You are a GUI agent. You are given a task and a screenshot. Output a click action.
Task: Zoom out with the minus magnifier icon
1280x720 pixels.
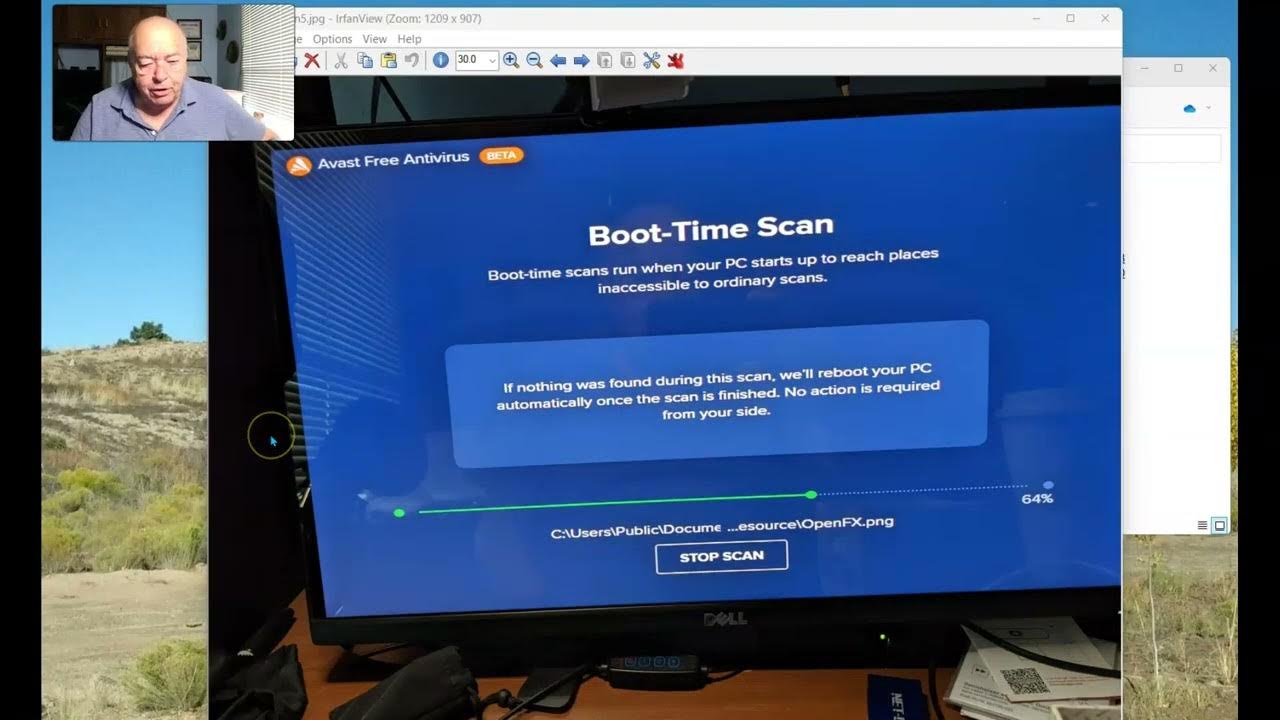tap(534, 61)
